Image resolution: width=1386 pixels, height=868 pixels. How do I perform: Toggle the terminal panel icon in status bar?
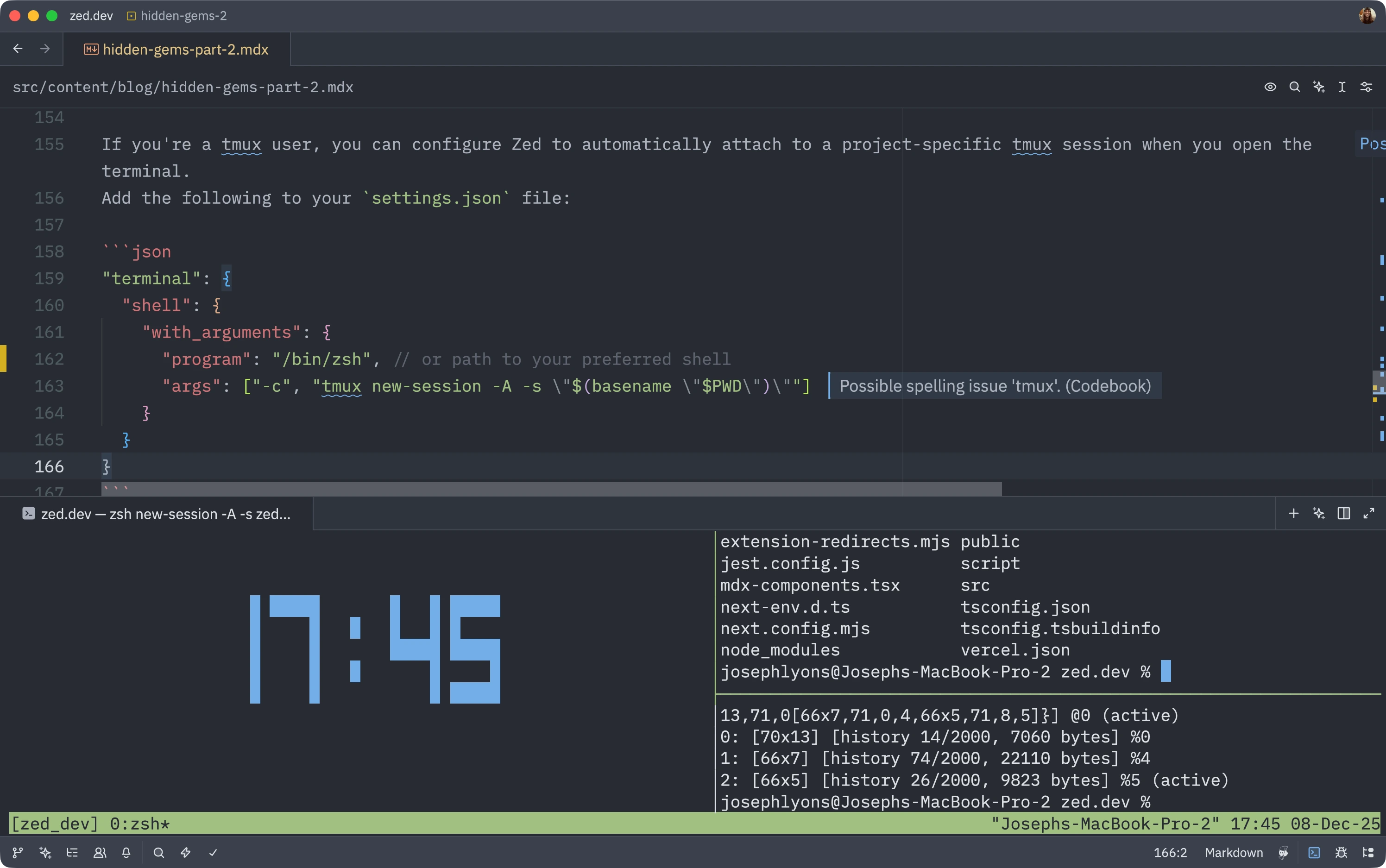[x=1314, y=853]
